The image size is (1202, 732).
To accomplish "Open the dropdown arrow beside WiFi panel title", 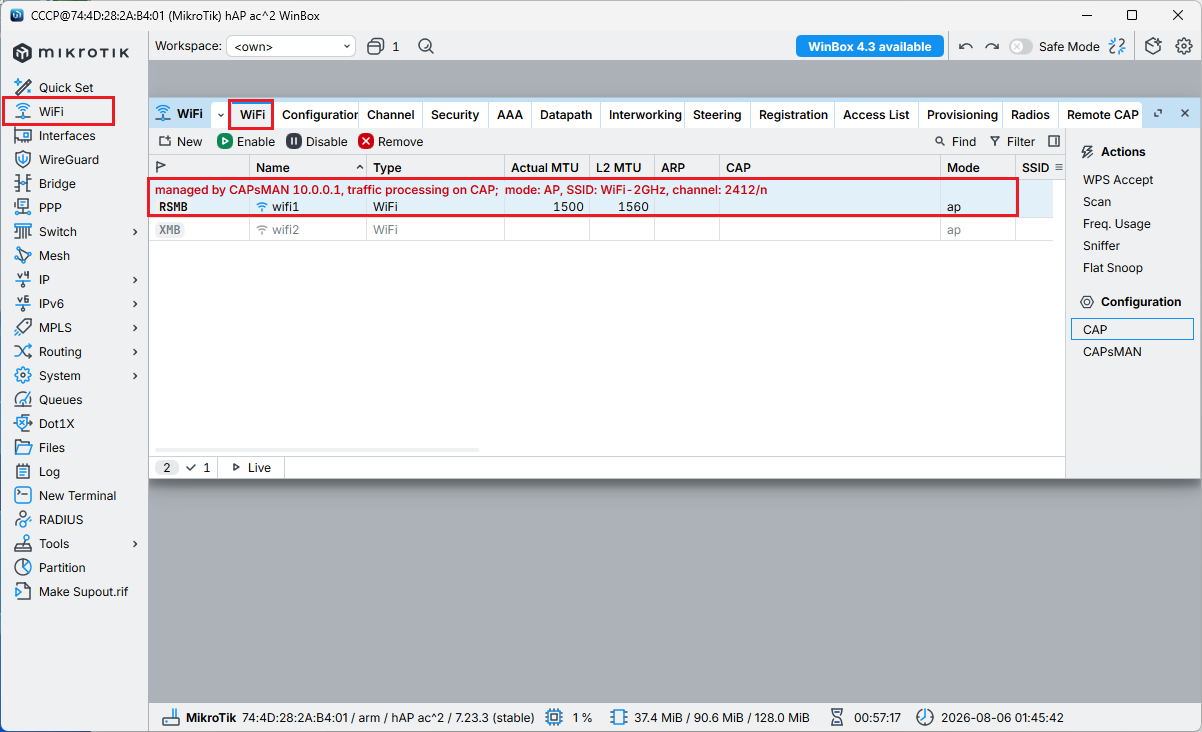I will pos(221,114).
